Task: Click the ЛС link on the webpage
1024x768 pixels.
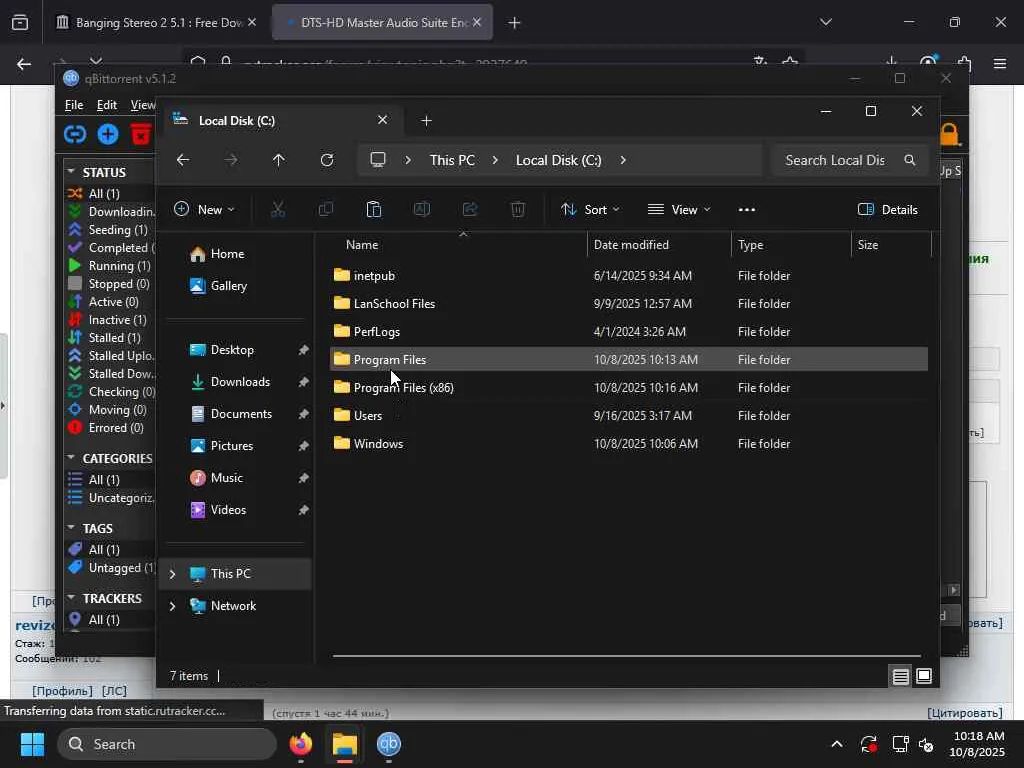Action: [114, 690]
